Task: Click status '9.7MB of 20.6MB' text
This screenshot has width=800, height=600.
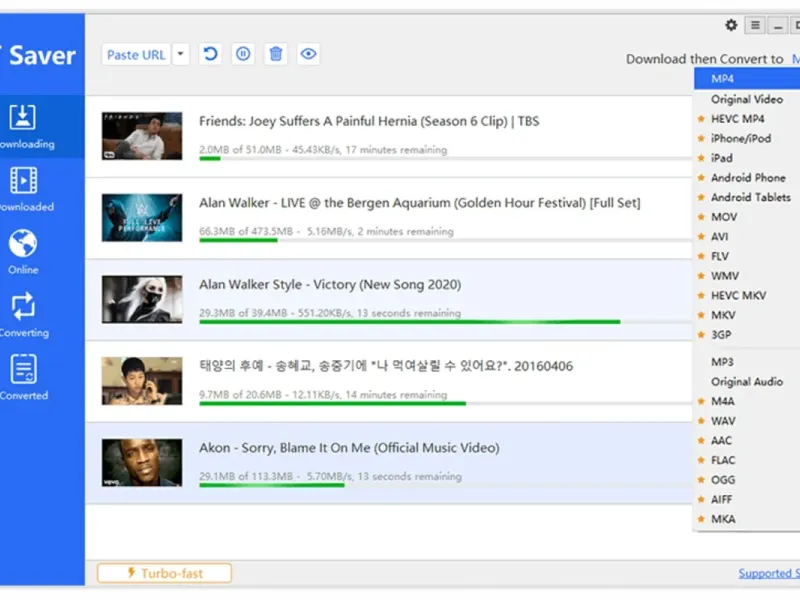Action: 240,395
